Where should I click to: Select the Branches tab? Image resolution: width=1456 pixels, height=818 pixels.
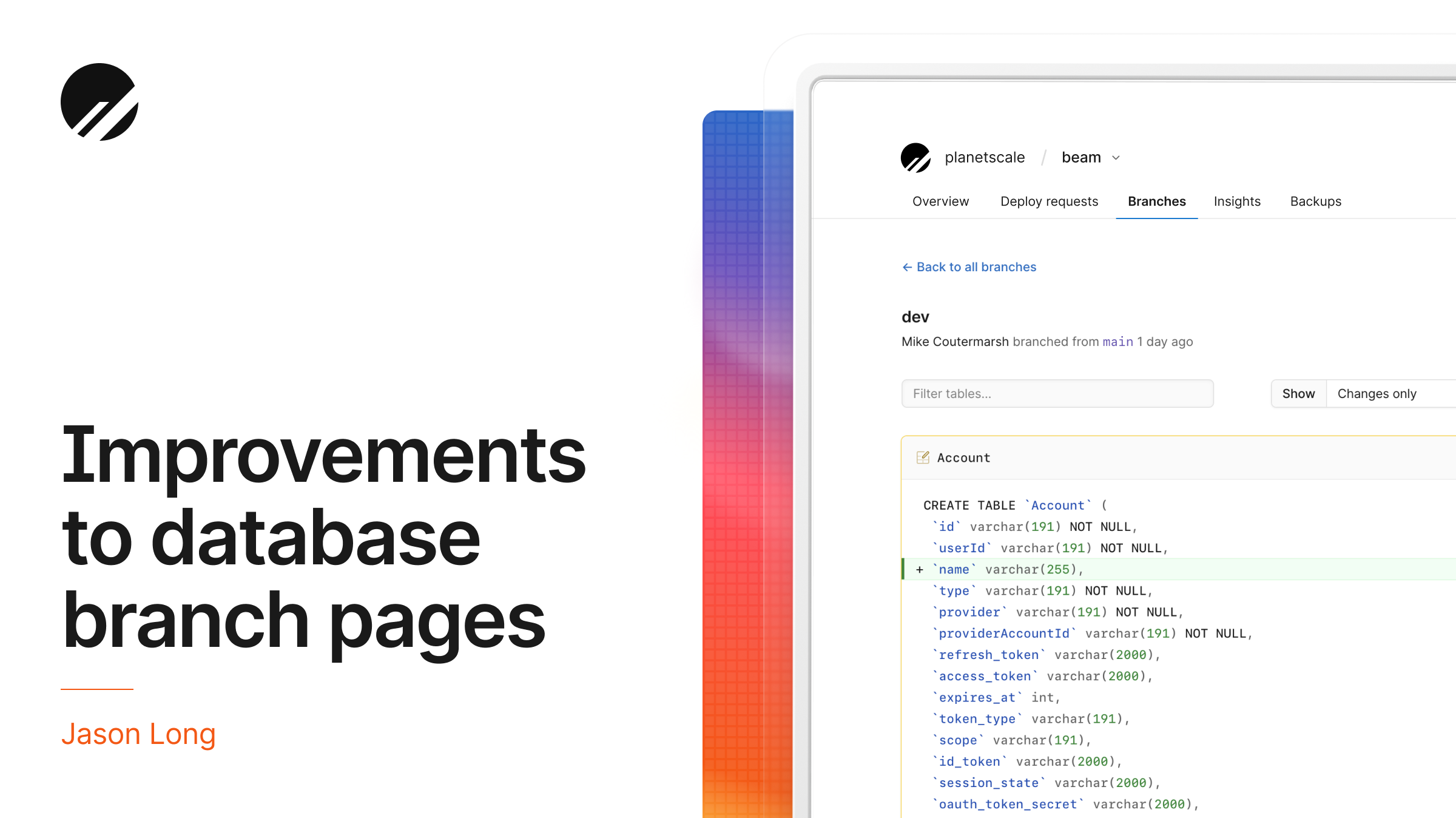1156,201
